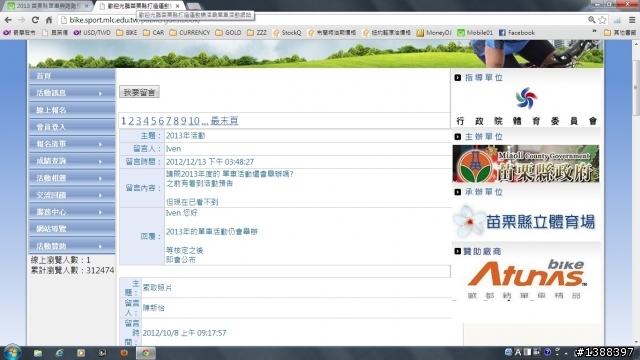This screenshot has height=360, width=640.
Task: Expand the 報名清單 sidebar menu
Action: pos(72,144)
